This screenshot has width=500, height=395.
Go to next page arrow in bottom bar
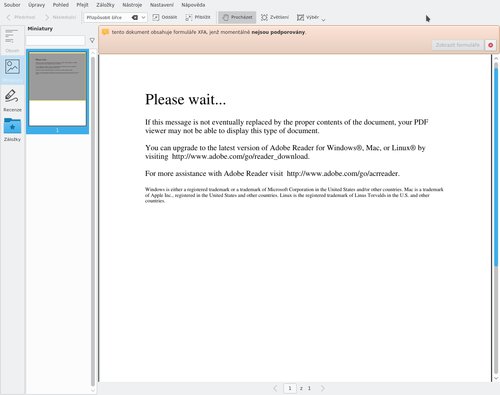pos(322,388)
